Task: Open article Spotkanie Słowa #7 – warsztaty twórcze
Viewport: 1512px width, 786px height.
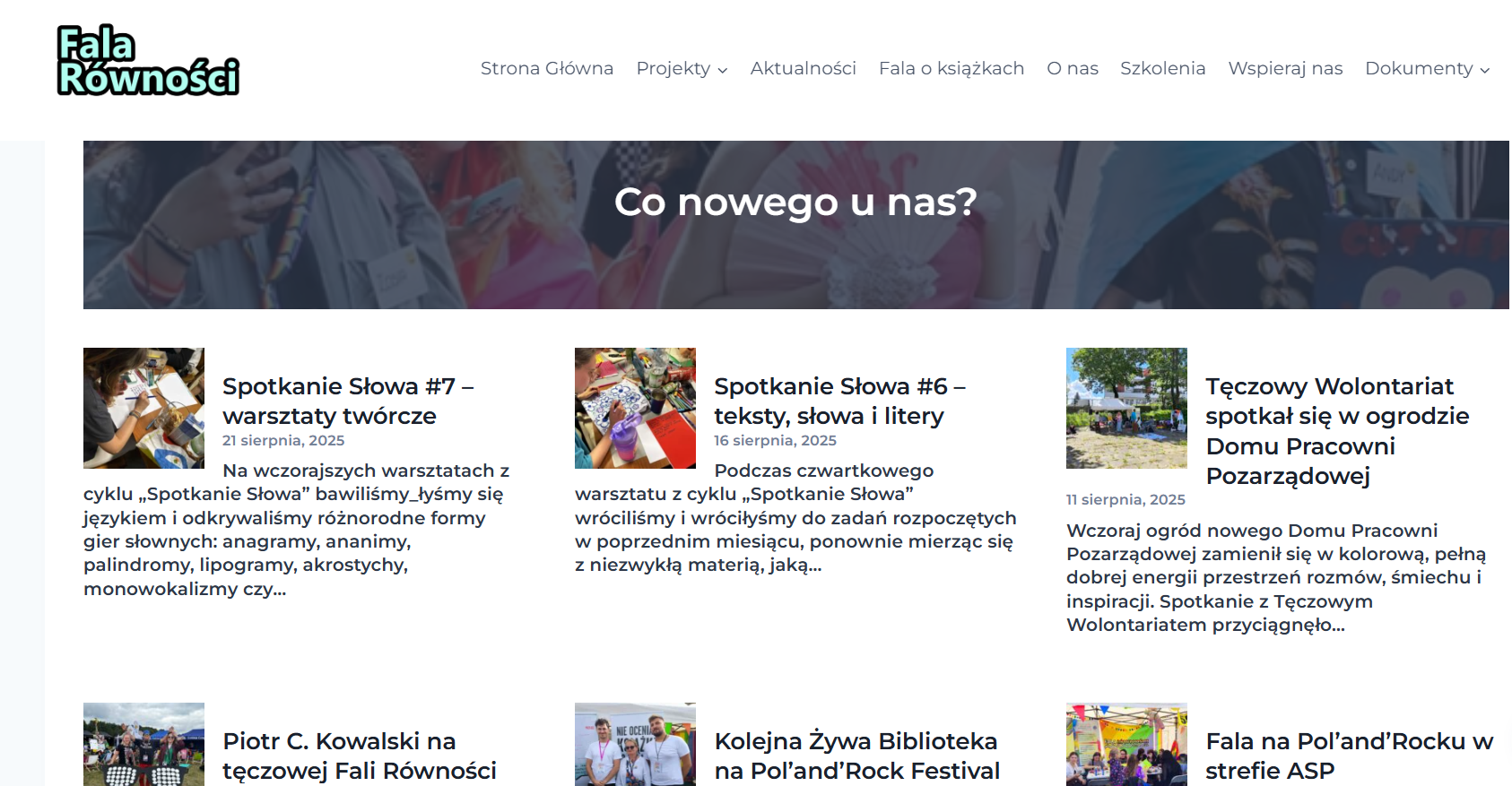Action: (348, 401)
